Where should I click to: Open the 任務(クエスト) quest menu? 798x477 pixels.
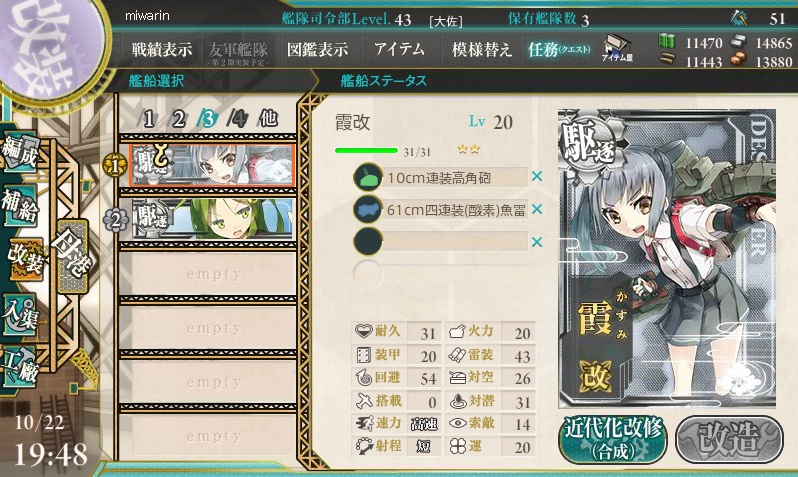559,49
